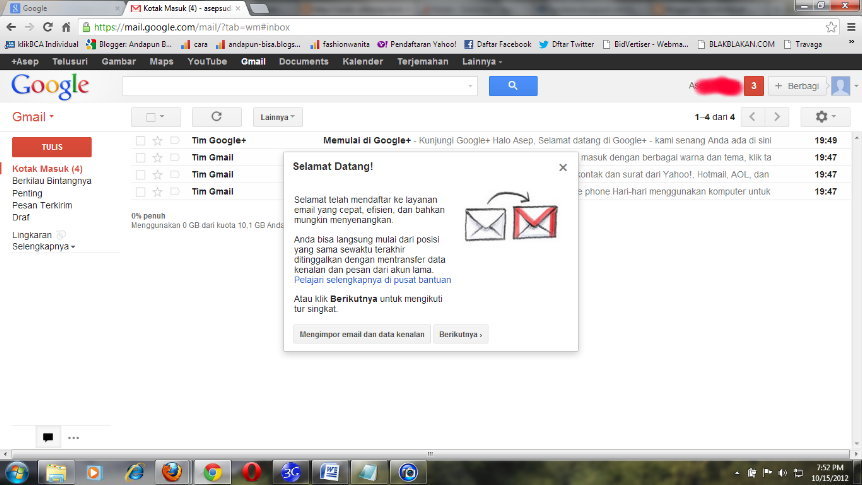Switch to the Google browser tab
862x485 pixels.
tap(62, 8)
